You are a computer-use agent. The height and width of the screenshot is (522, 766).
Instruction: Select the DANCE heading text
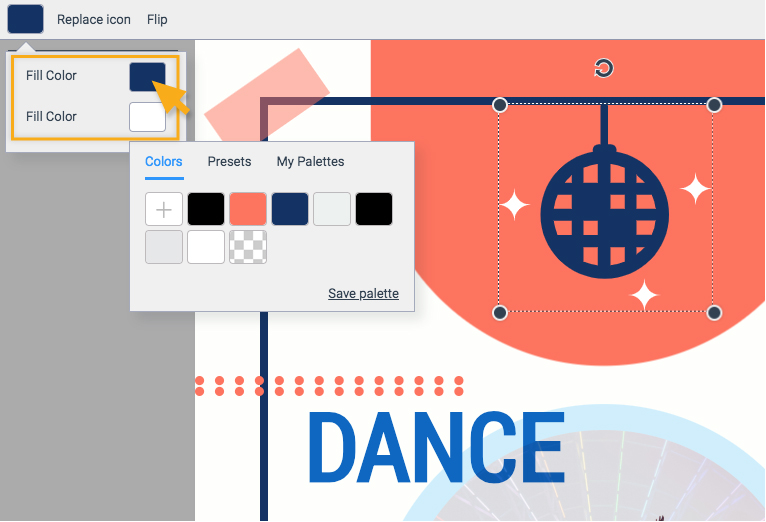(x=436, y=448)
